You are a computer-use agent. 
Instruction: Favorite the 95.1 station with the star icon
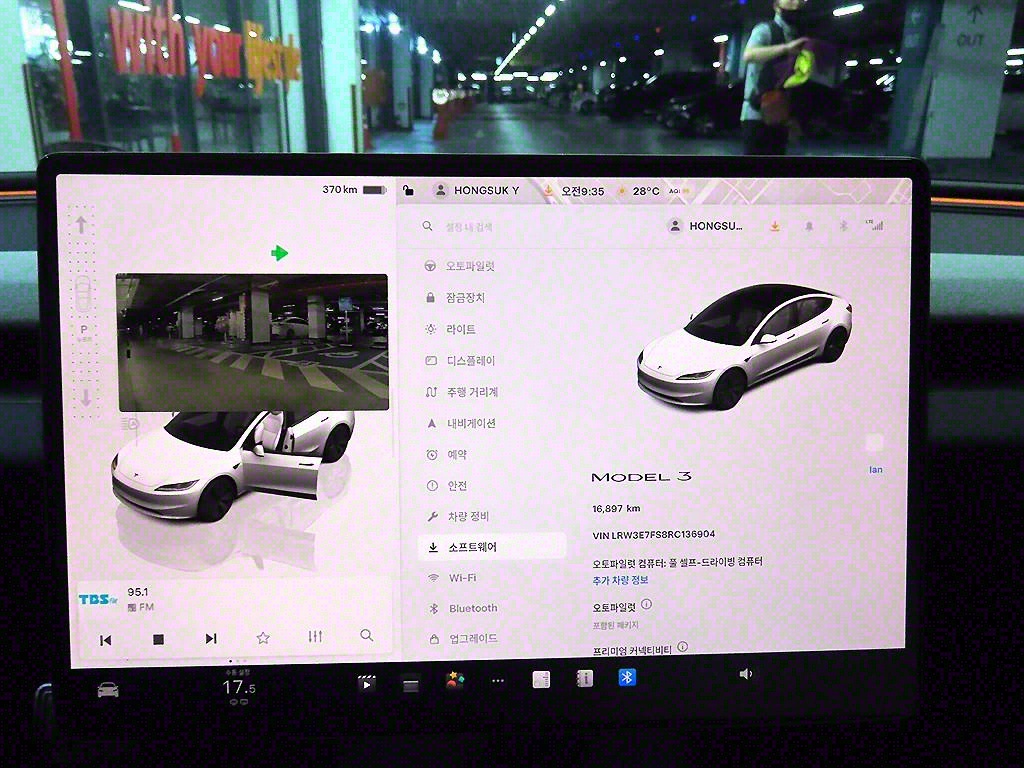pyautogui.click(x=263, y=637)
